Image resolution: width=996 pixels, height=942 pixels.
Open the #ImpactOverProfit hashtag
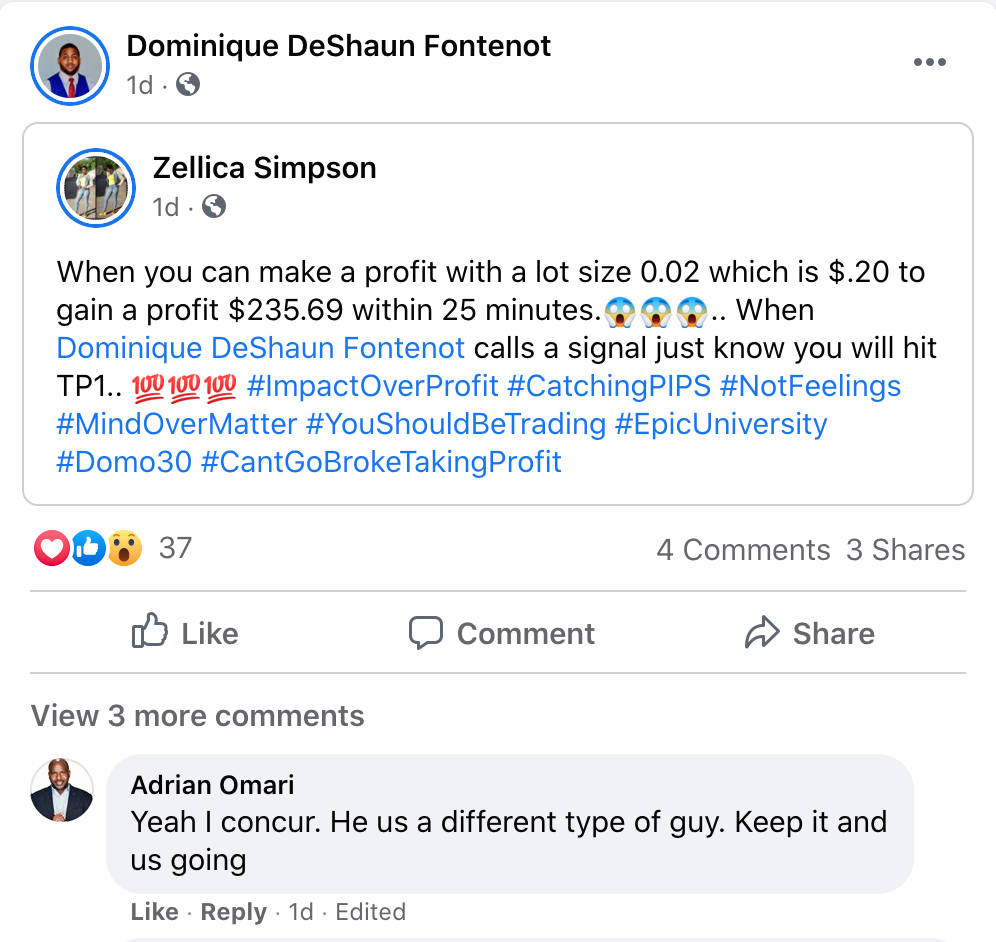pyautogui.click(x=372, y=386)
